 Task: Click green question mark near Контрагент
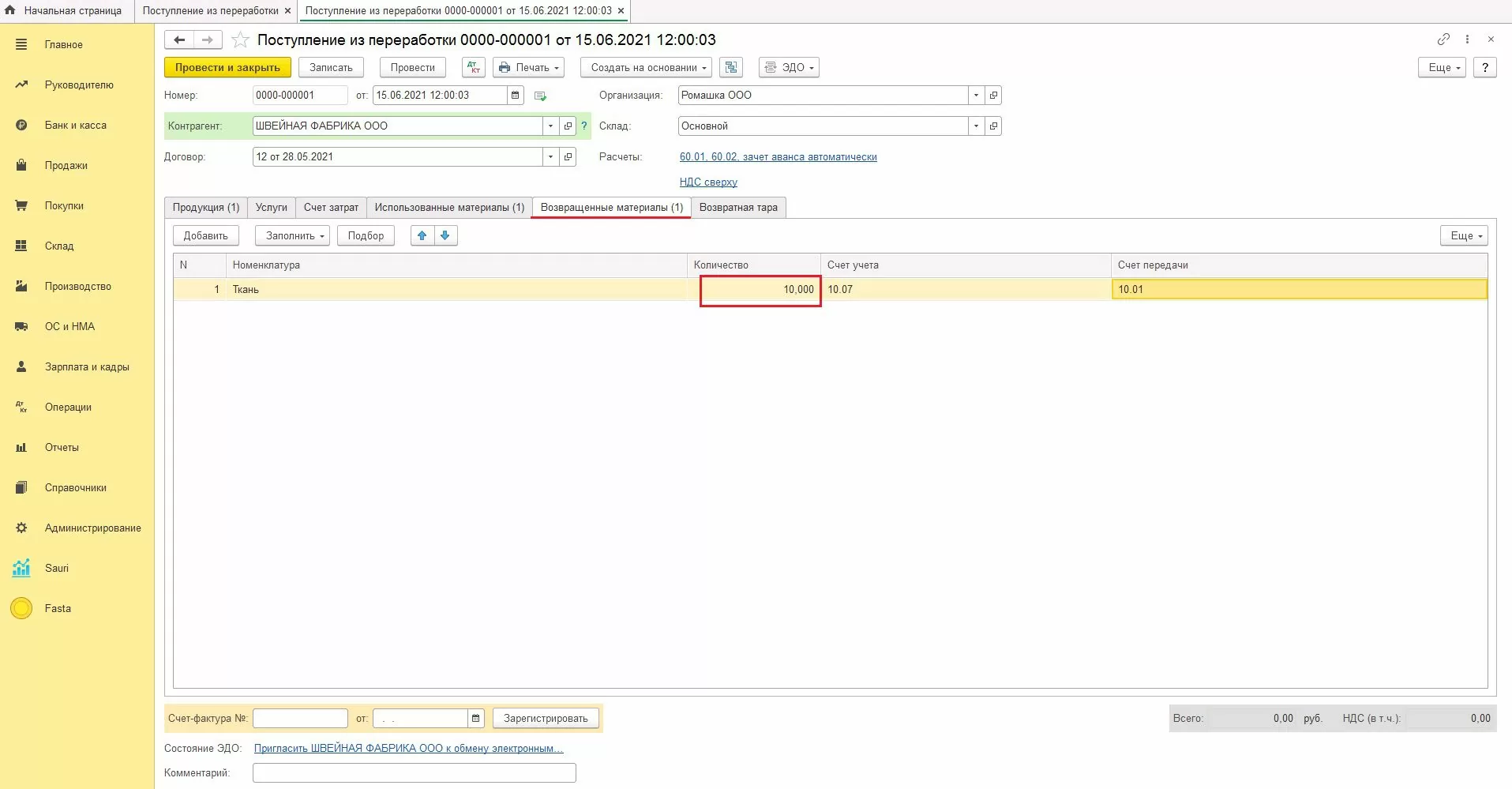tap(584, 126)
